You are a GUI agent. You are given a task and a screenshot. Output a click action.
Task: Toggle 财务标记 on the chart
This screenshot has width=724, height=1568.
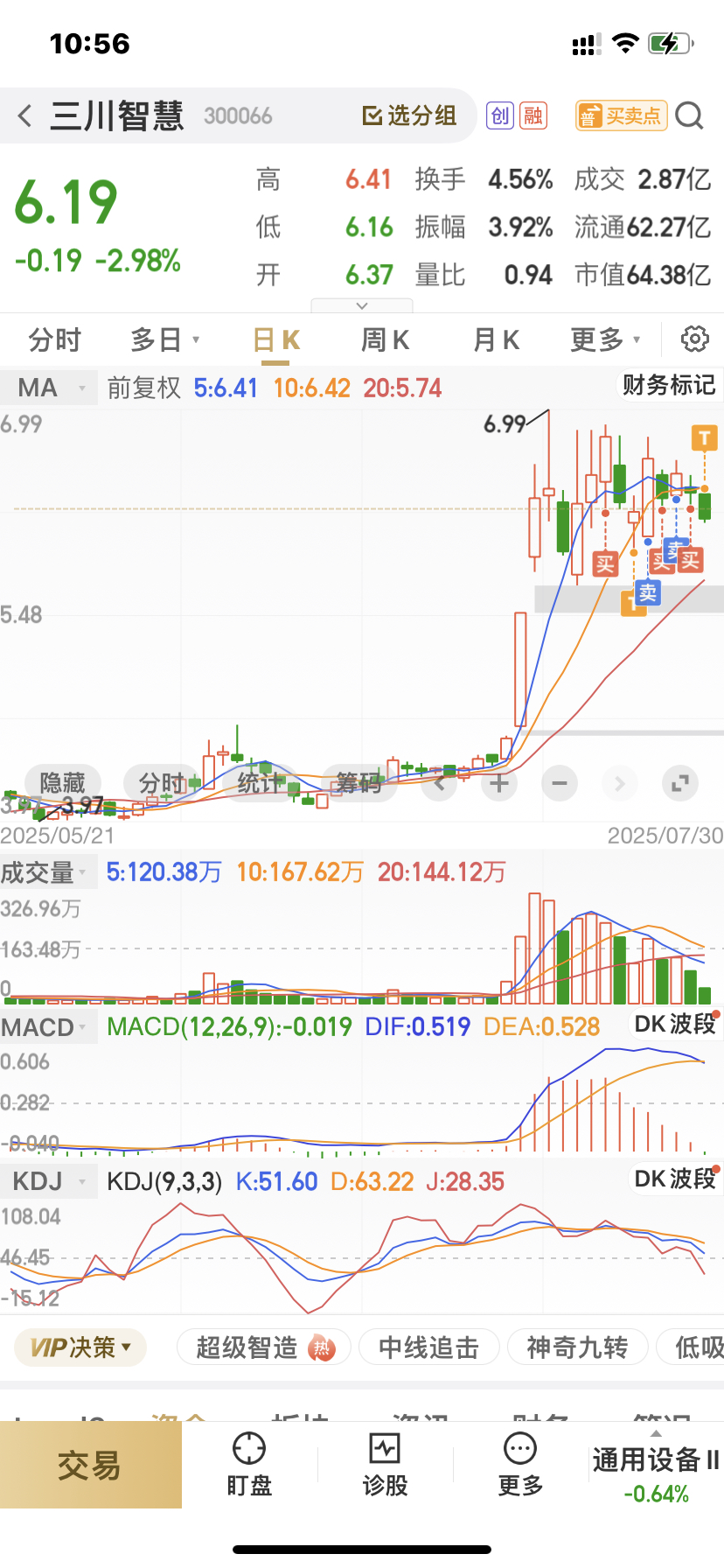(668, 385)
